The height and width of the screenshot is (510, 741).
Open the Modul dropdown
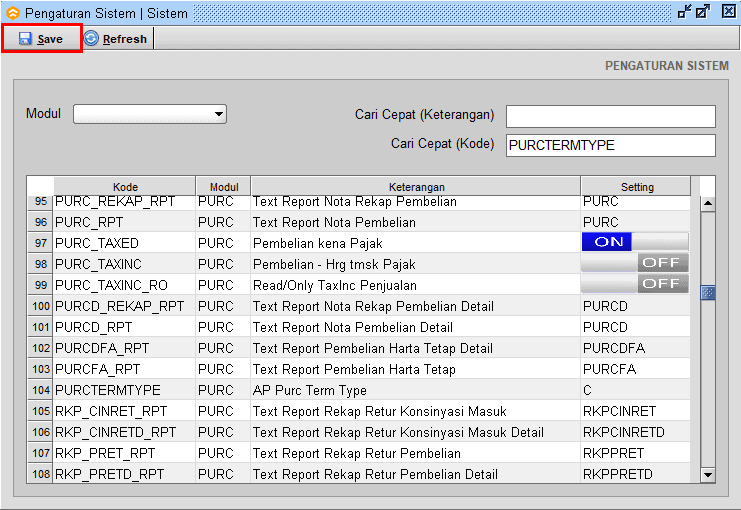pos(150,114)
